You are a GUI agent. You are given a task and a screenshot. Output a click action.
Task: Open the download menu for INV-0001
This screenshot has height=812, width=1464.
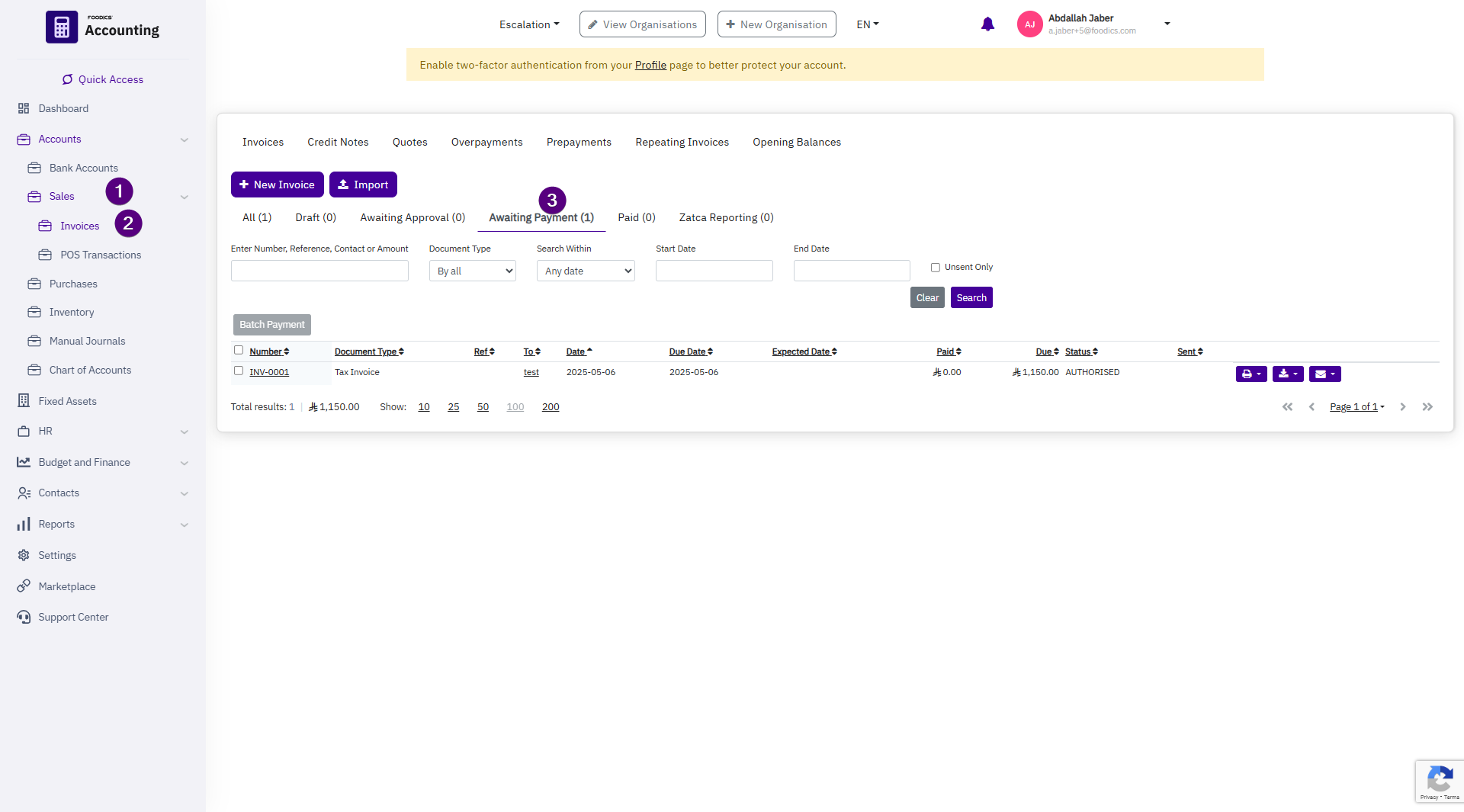pos(1287,374)
